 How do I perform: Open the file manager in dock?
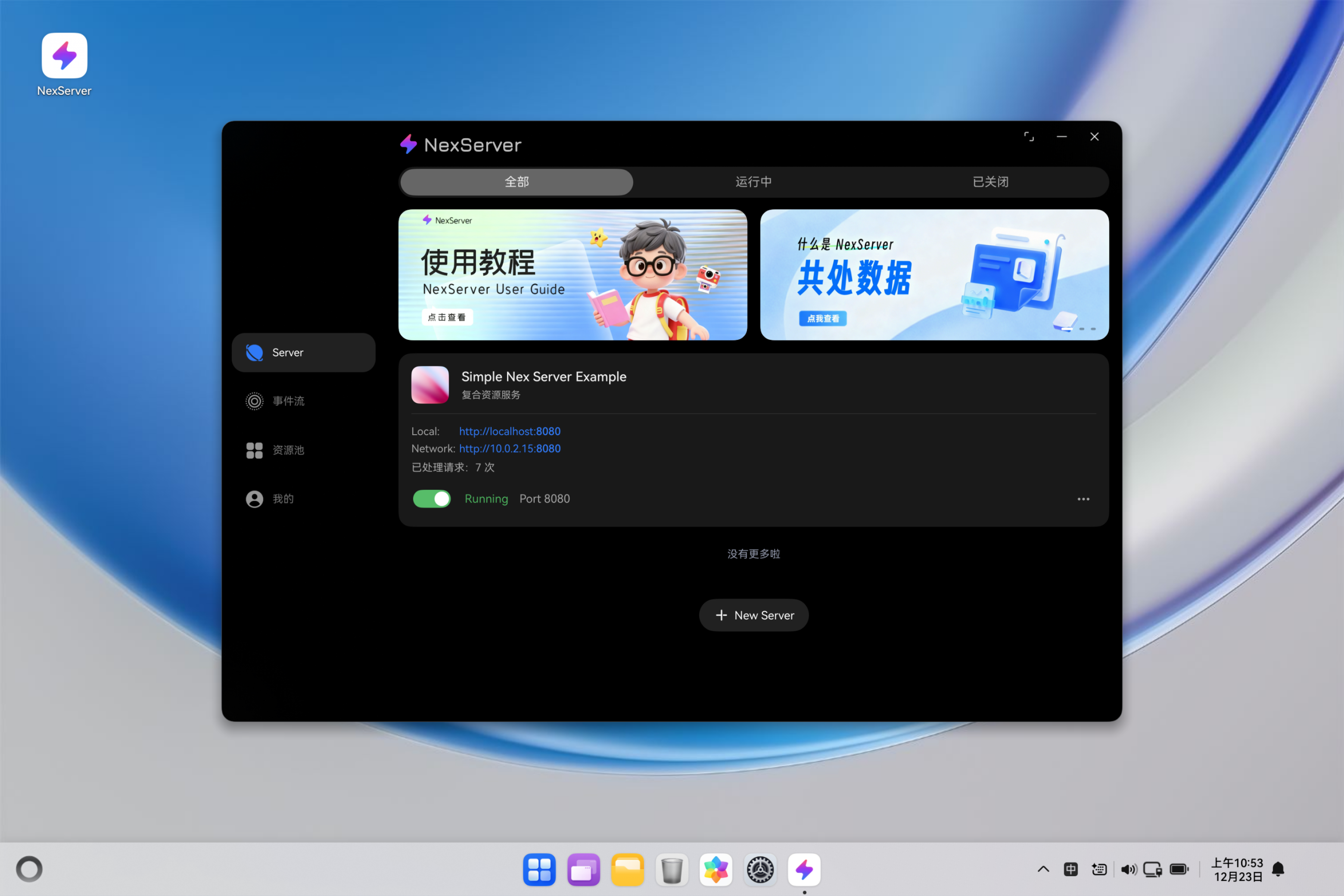click(x=628, y=870)
